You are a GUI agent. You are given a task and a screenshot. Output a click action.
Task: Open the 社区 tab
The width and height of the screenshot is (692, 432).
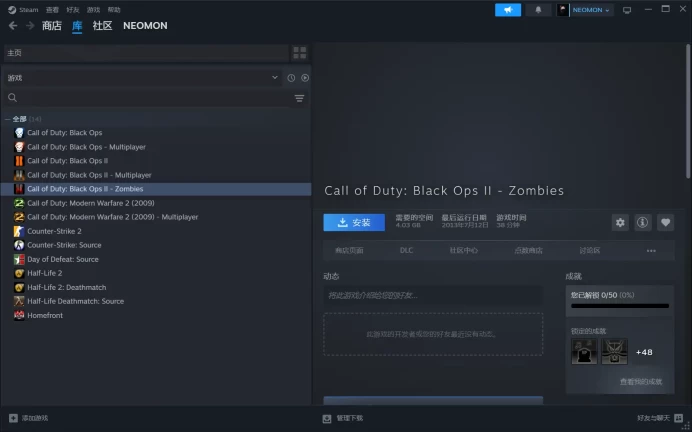[102, 26]
